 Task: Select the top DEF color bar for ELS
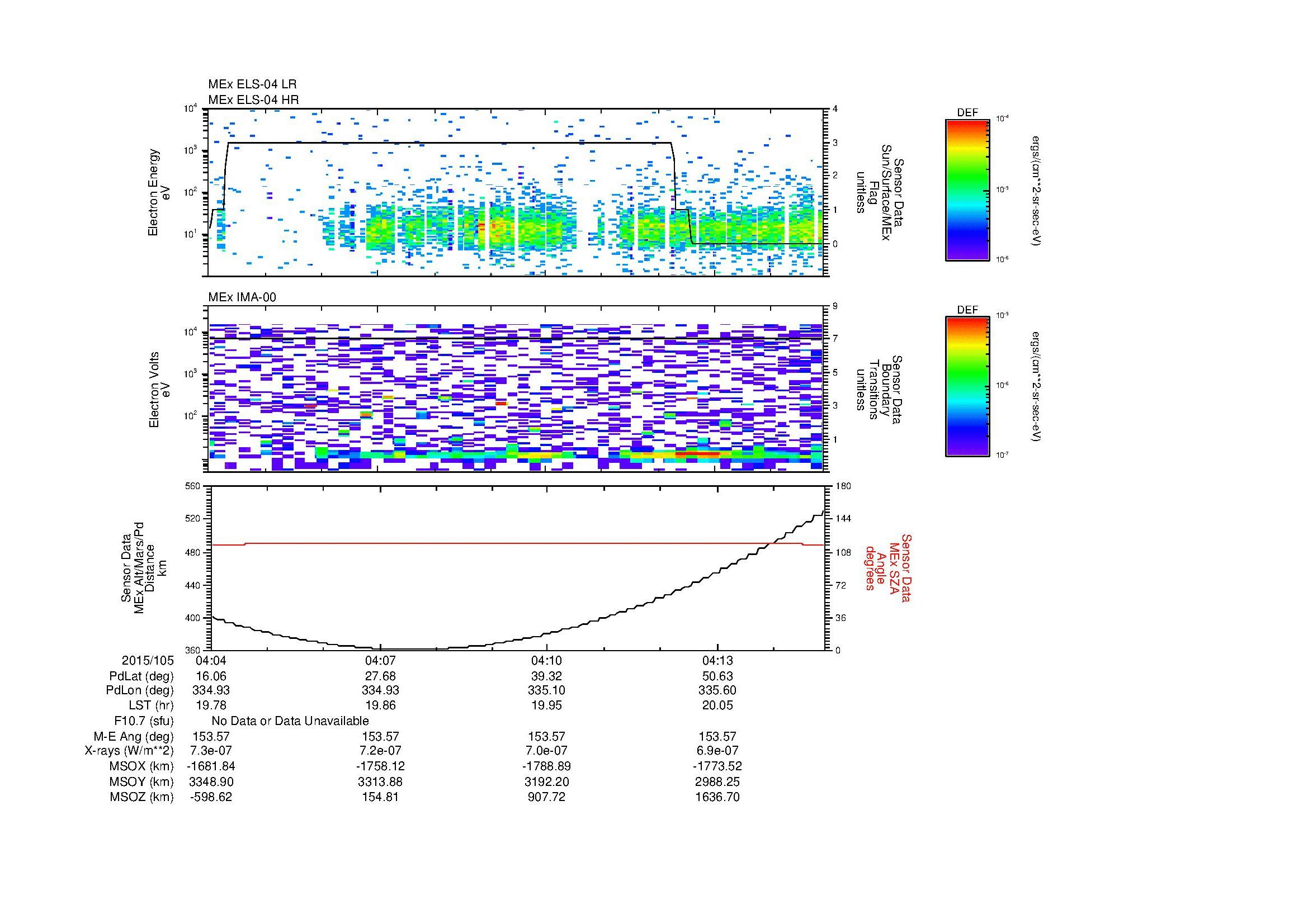(967, 189)
